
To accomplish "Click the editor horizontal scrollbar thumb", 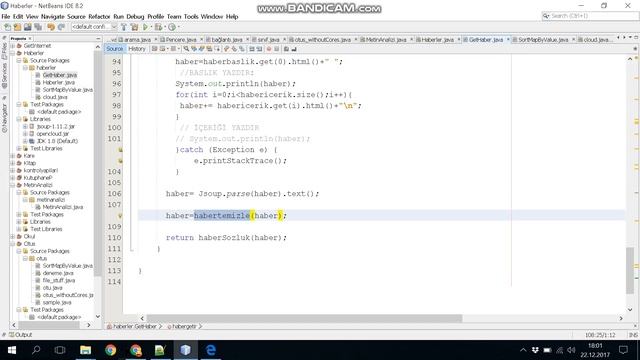I will click(x=304, y=318).
